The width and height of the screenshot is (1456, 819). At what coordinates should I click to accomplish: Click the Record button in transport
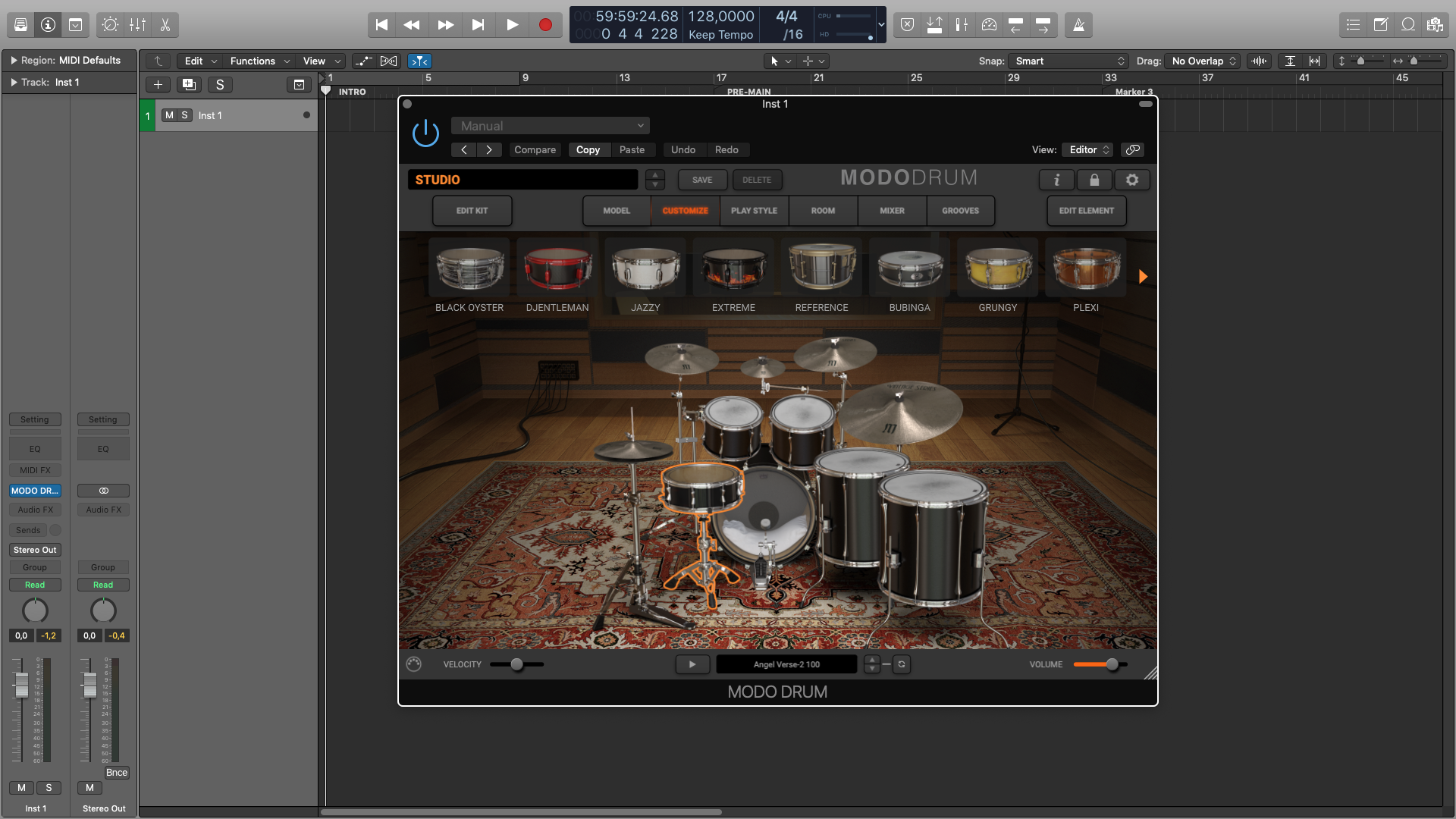544,25
